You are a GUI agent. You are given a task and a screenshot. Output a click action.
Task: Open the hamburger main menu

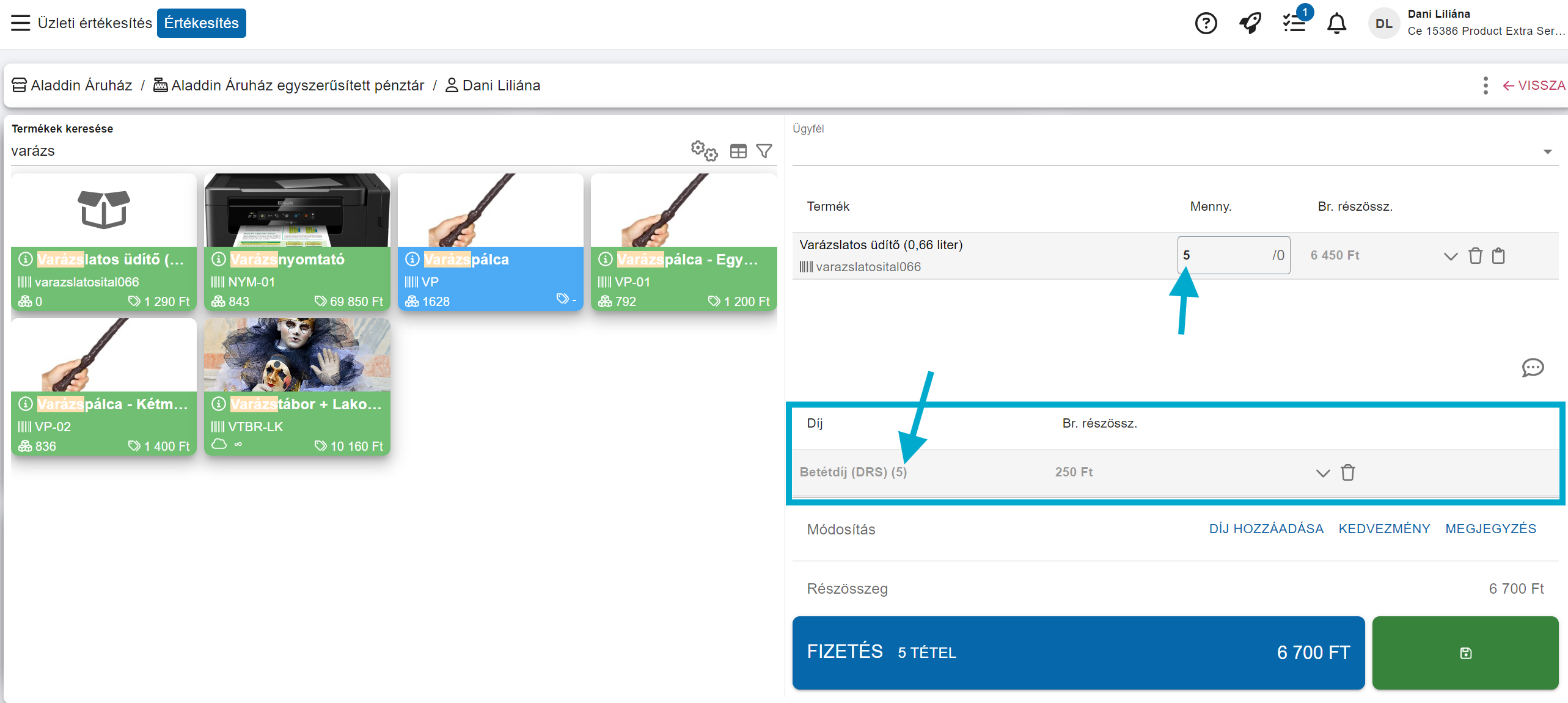tap(20, 23)
